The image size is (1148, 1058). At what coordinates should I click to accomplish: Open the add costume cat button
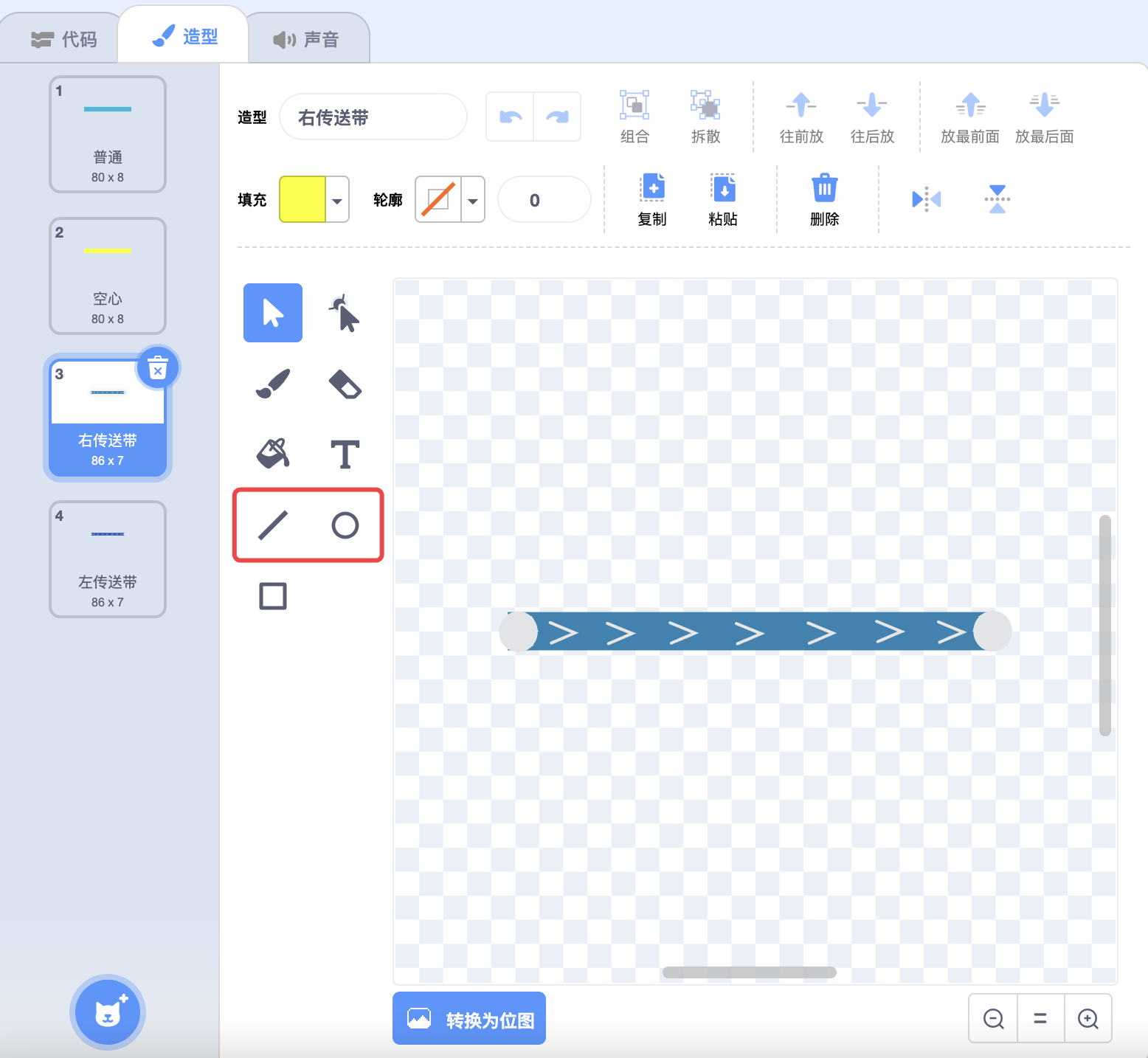point(108,1012)
